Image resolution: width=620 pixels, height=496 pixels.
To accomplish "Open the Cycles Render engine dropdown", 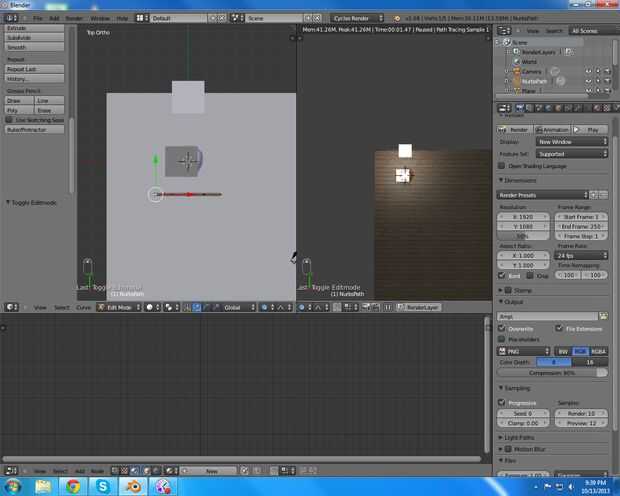I will coord(357,18).
